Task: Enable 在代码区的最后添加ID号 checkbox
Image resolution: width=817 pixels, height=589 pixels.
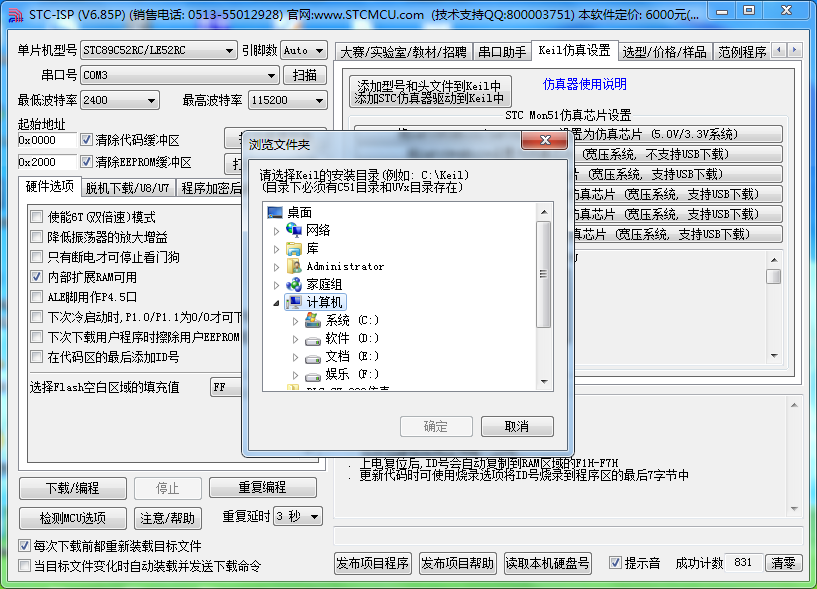Action: pos(36,357)
